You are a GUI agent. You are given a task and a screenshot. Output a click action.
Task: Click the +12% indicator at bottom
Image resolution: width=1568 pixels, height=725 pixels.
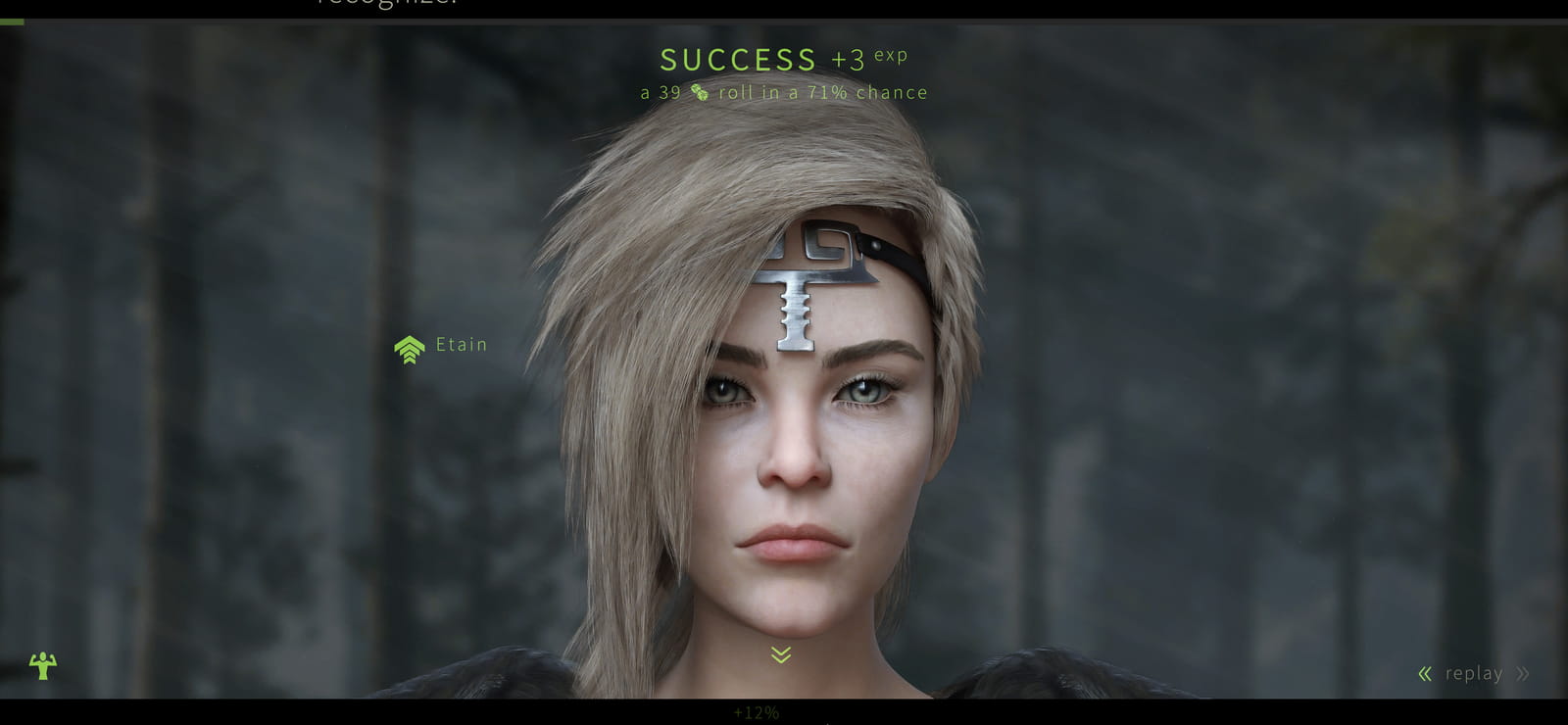click(x=756, y=713)
